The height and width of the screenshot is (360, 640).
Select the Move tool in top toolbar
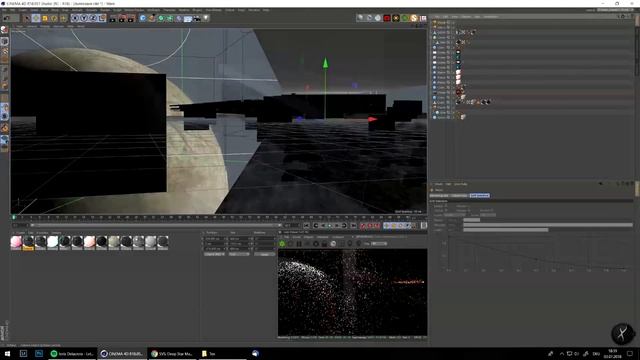(36, 18)
